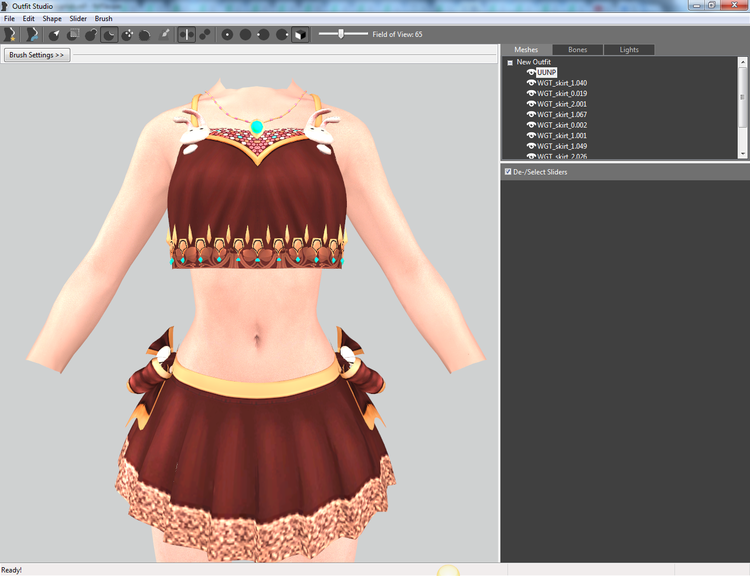The height and width of the screenshot is (576, 750).
Task: Hide the WGT_skirt_0.019 mesh via eye icon
Action: coord(531,93)
